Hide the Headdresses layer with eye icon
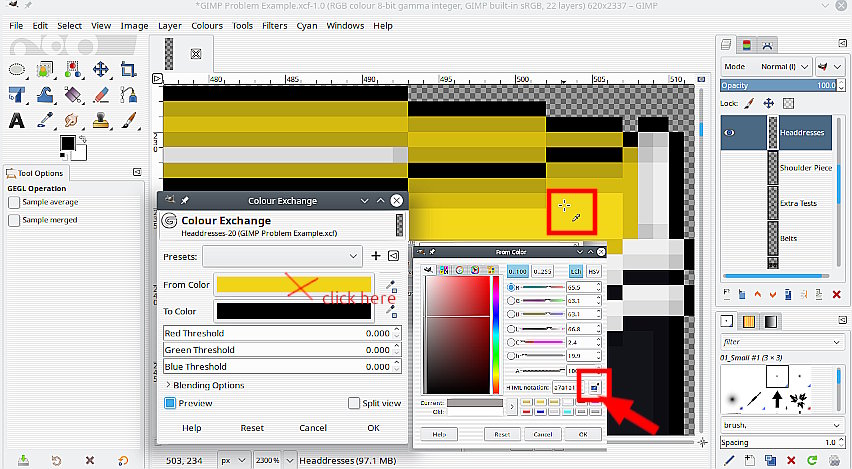 [729, 132]
